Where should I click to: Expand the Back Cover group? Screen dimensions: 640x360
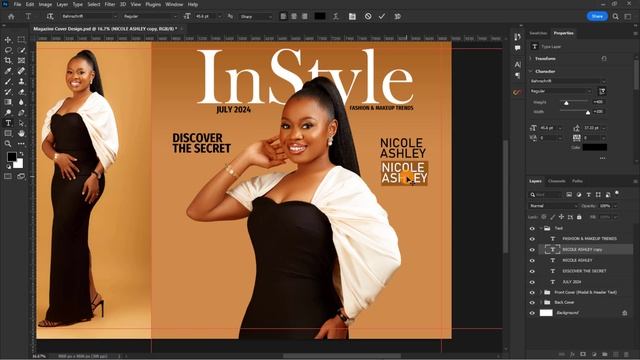tap(541, 302)
